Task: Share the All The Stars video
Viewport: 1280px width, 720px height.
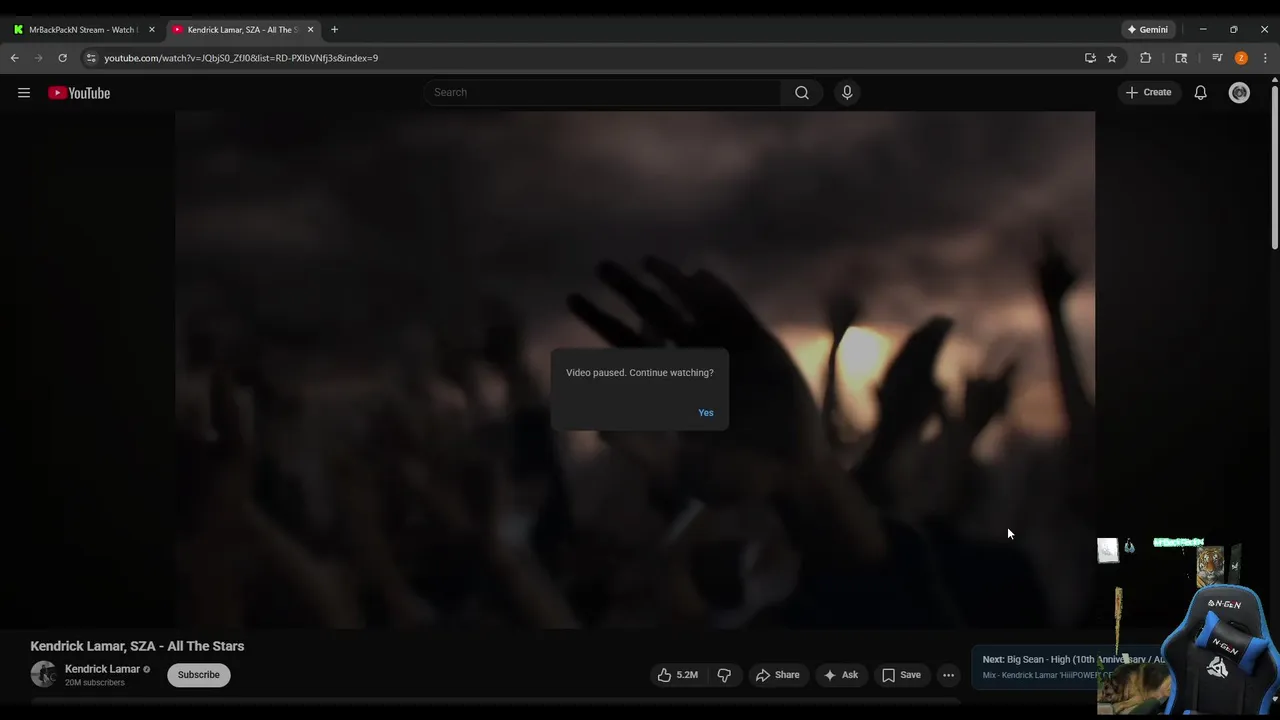Action: click(778, 675)
